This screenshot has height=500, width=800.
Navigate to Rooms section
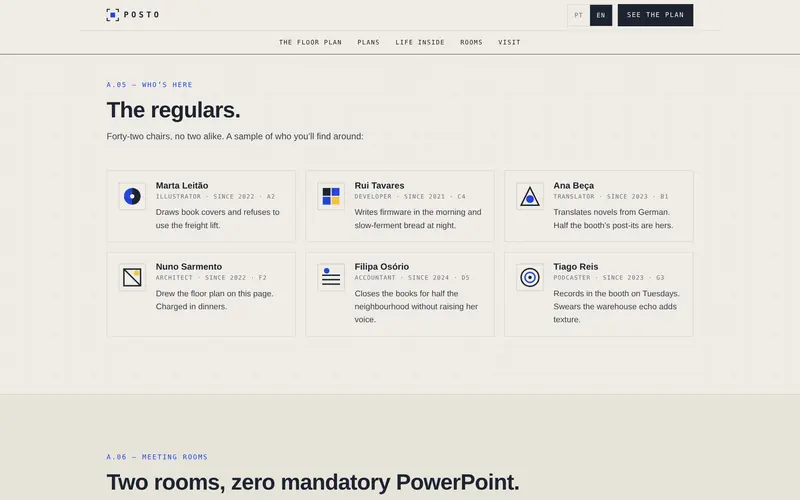(471, 42)
